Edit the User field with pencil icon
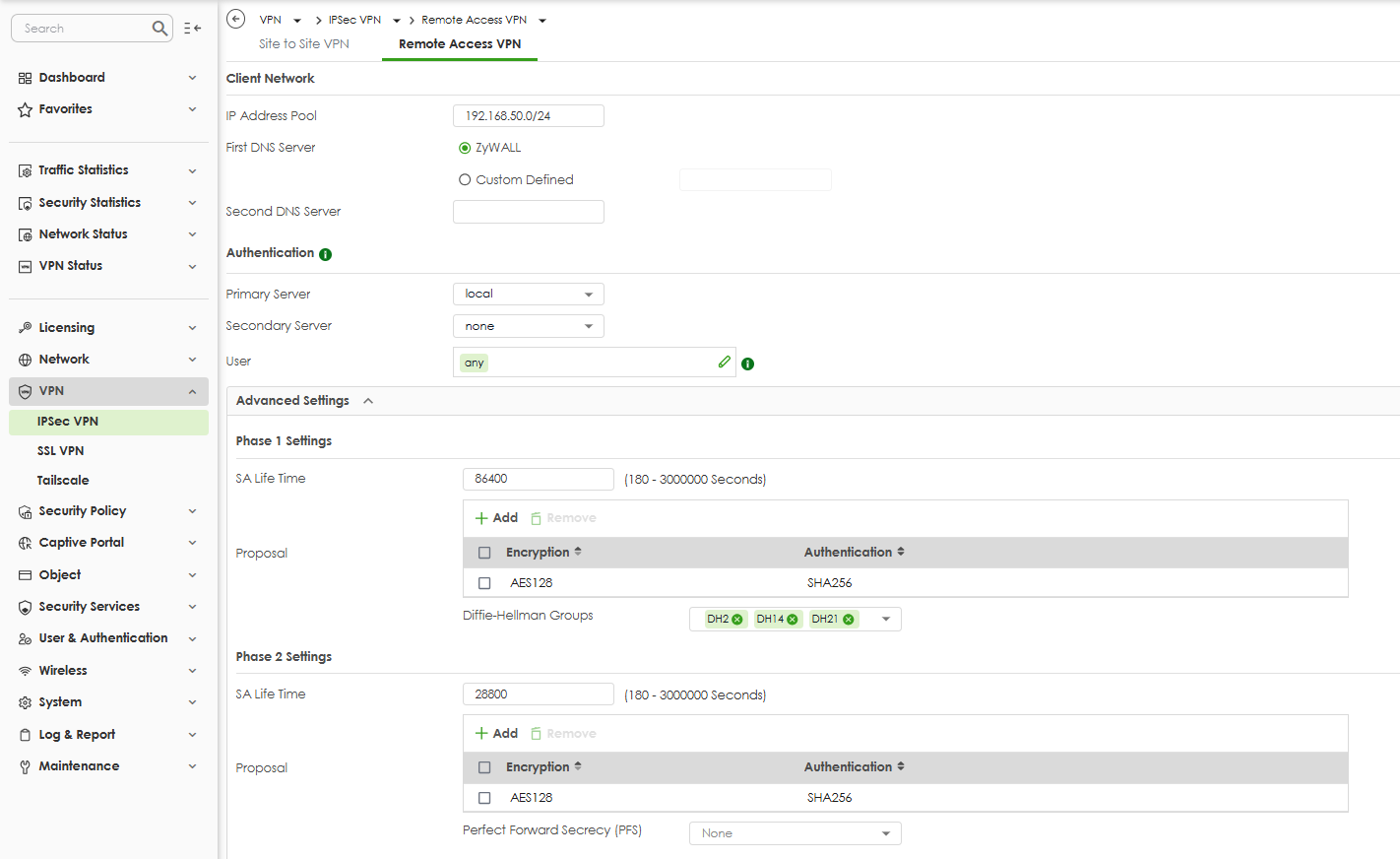The width and height of the screenshot is (1400, 859). coord(725,362)
